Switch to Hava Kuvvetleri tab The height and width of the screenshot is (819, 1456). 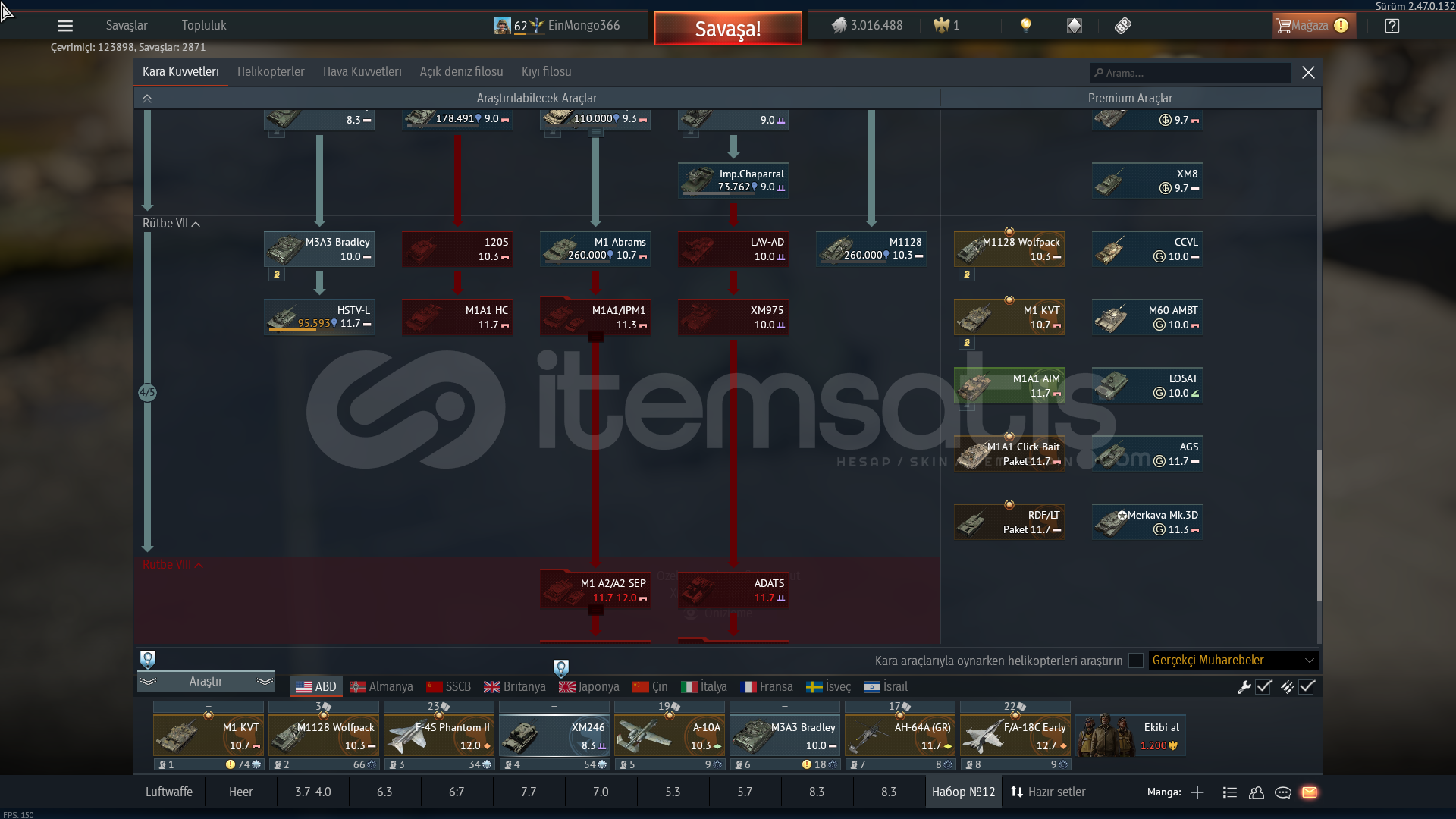[362, 71]
